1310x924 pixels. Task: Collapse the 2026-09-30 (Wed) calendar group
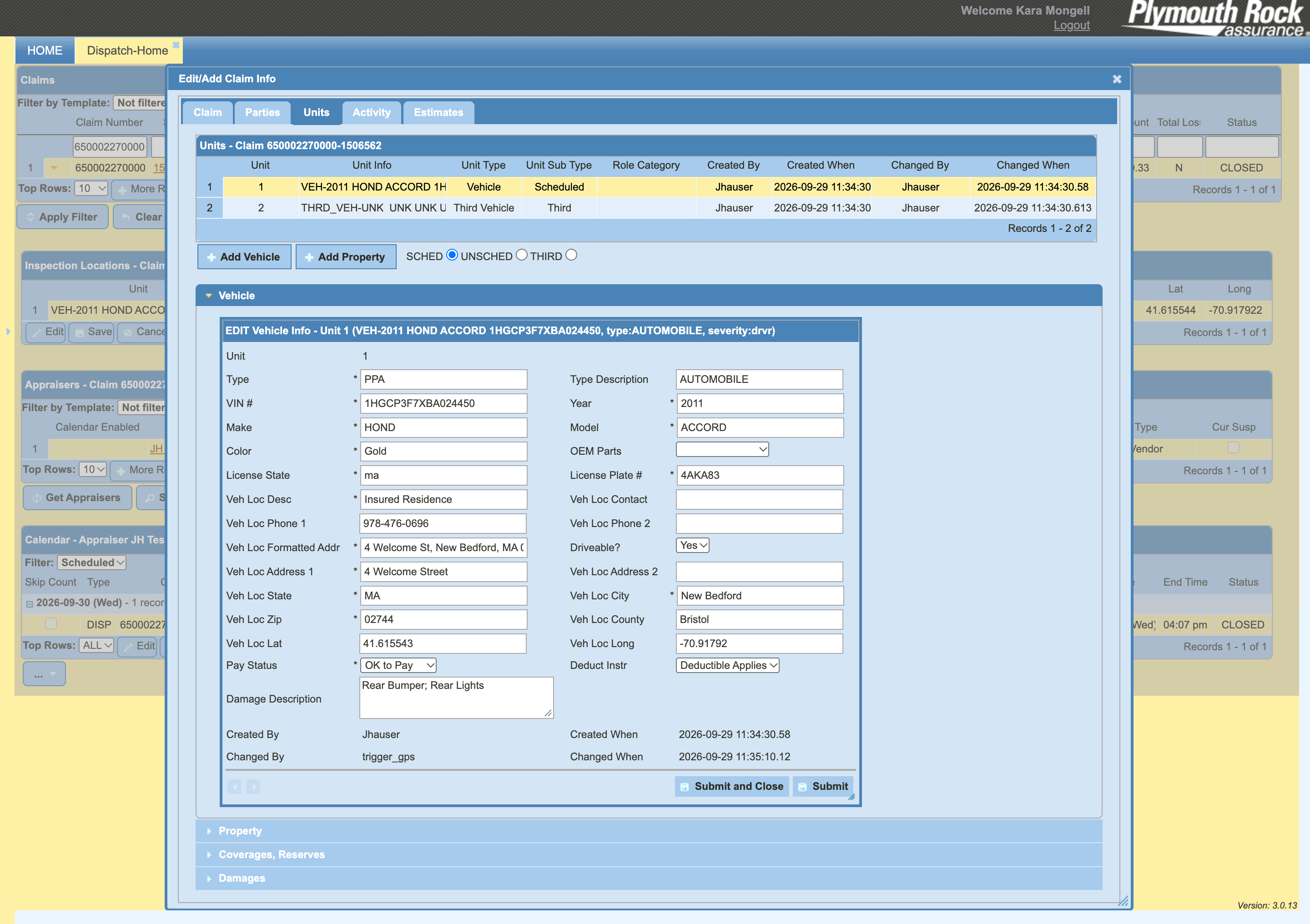coord(29,603)
